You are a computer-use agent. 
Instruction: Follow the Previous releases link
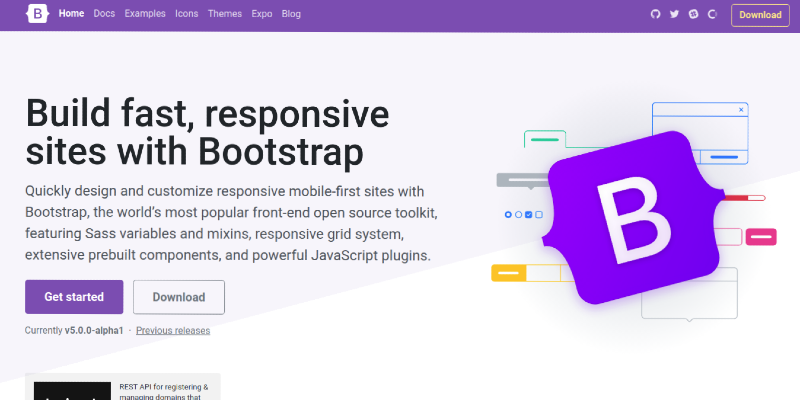[173, 331]
